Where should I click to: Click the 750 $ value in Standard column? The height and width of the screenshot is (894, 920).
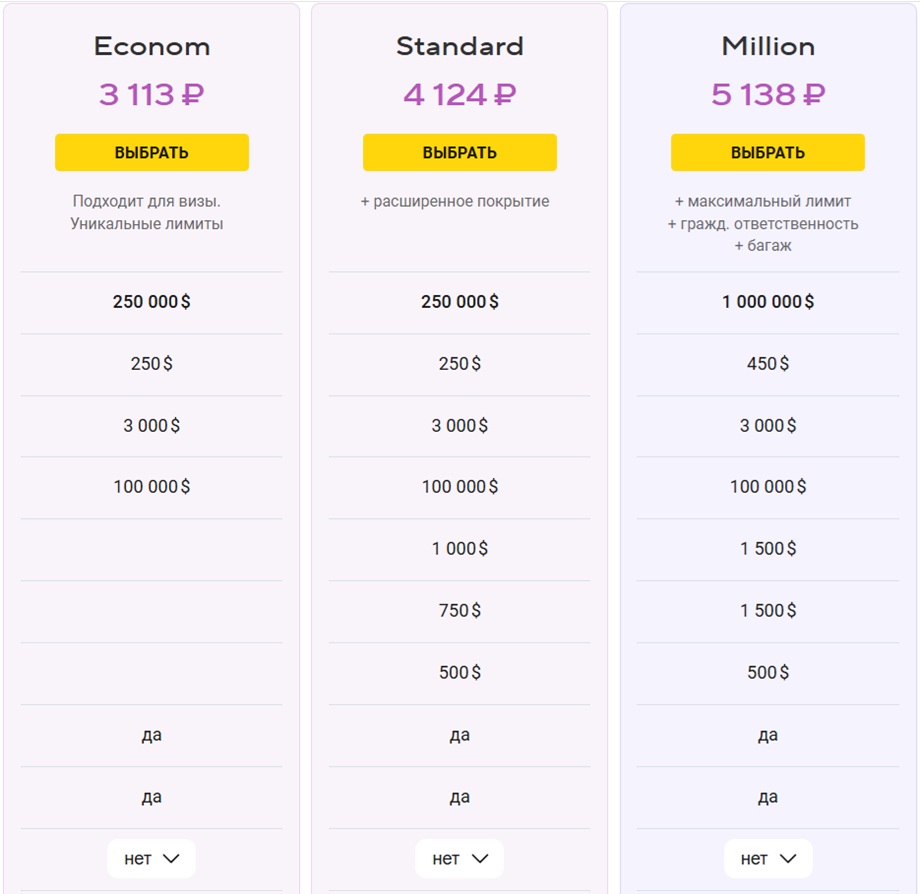tap(459, 611)
